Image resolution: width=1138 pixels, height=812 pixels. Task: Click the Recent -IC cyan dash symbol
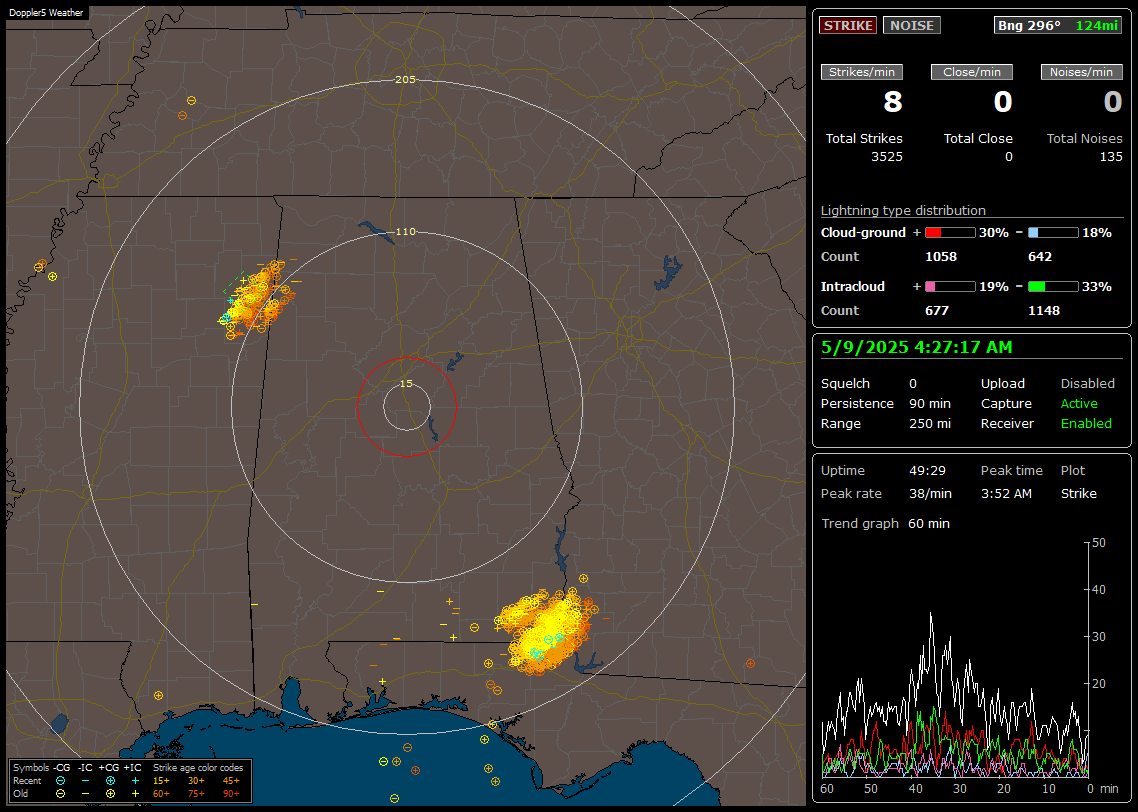86,781
